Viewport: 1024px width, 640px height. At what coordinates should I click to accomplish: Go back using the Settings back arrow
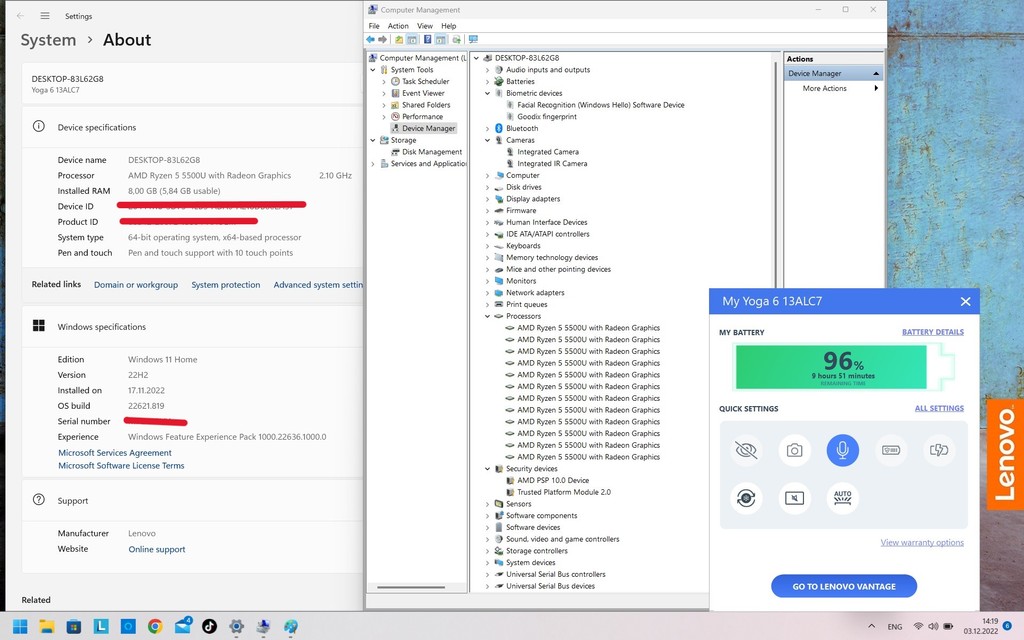pyautogui.click(x=20, y=16)
